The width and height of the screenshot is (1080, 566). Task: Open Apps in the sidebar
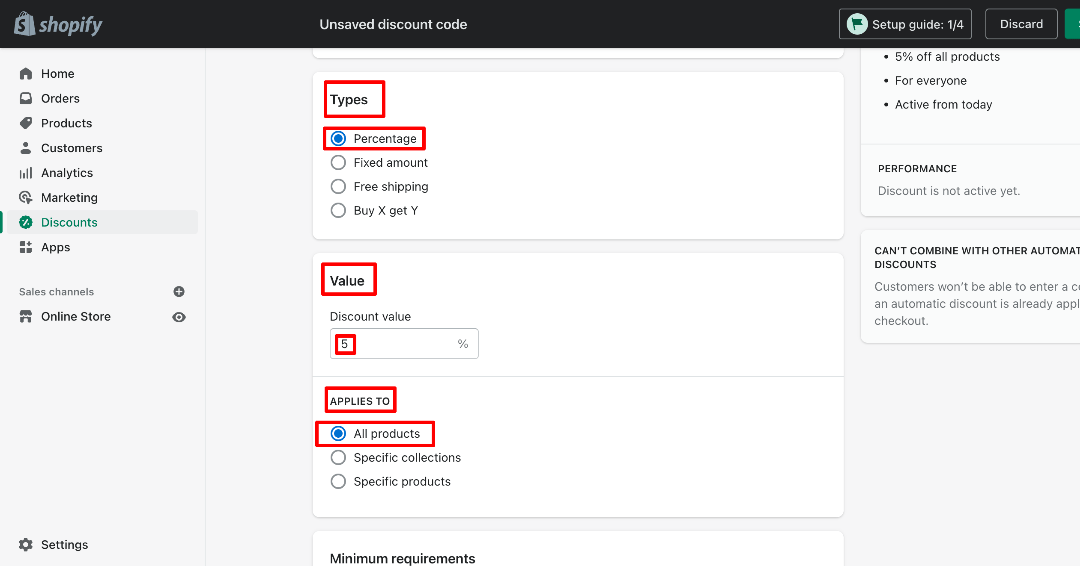click(56, 247)
